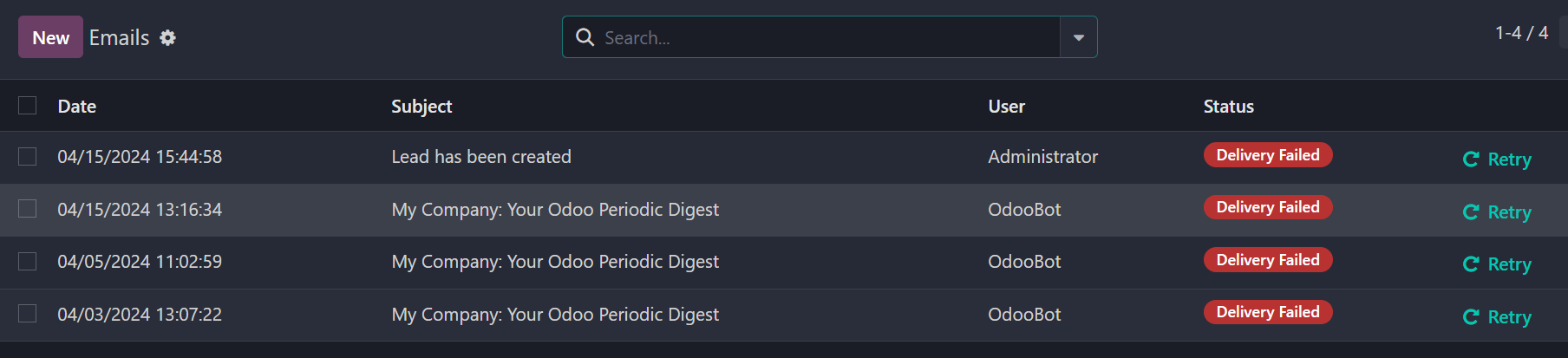
Task: Tick checkbox for 04/05/2024 11:02:59 email
Action: [28, 261]
